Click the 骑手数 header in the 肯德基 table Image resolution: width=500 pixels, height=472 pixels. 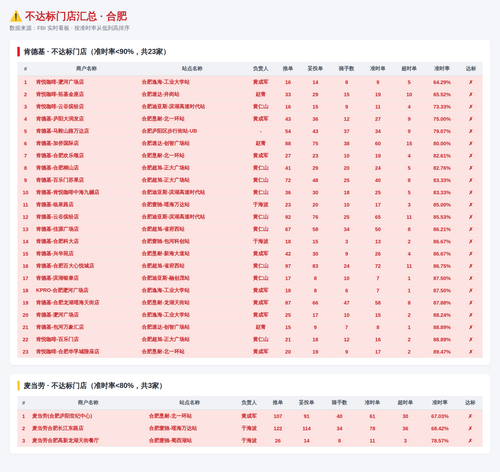click(346, 69)
